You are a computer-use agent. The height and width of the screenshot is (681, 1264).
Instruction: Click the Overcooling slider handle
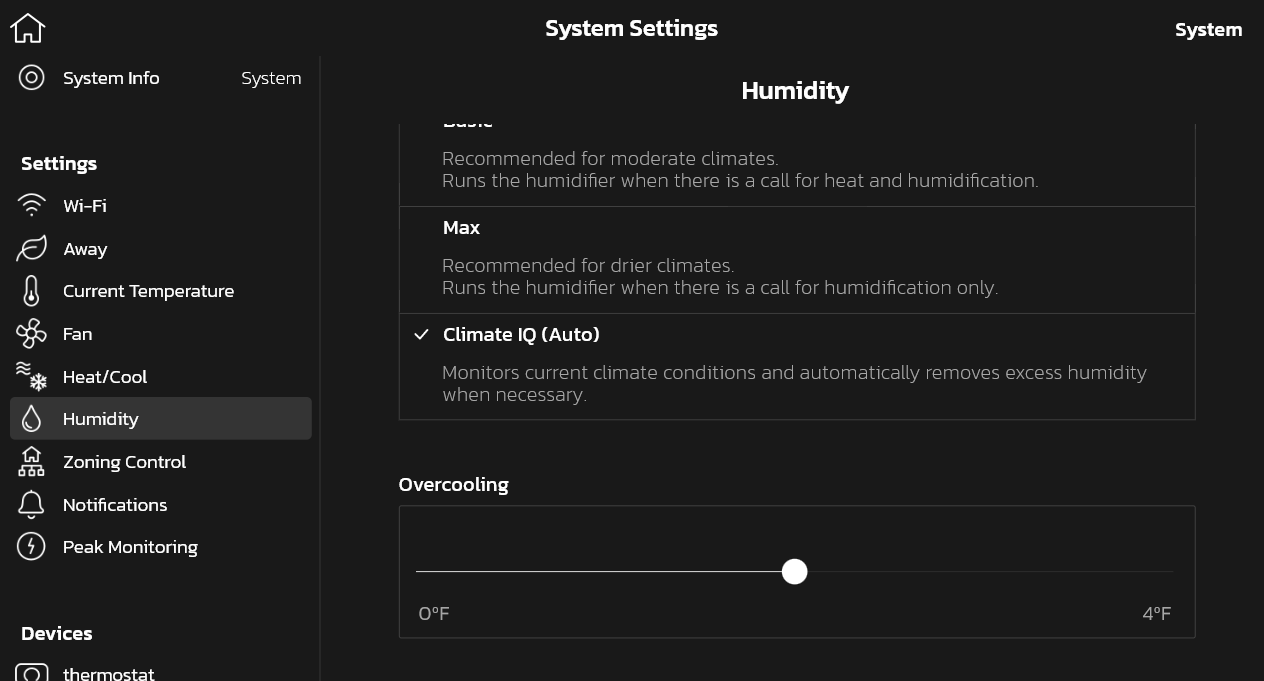[794, 572]
